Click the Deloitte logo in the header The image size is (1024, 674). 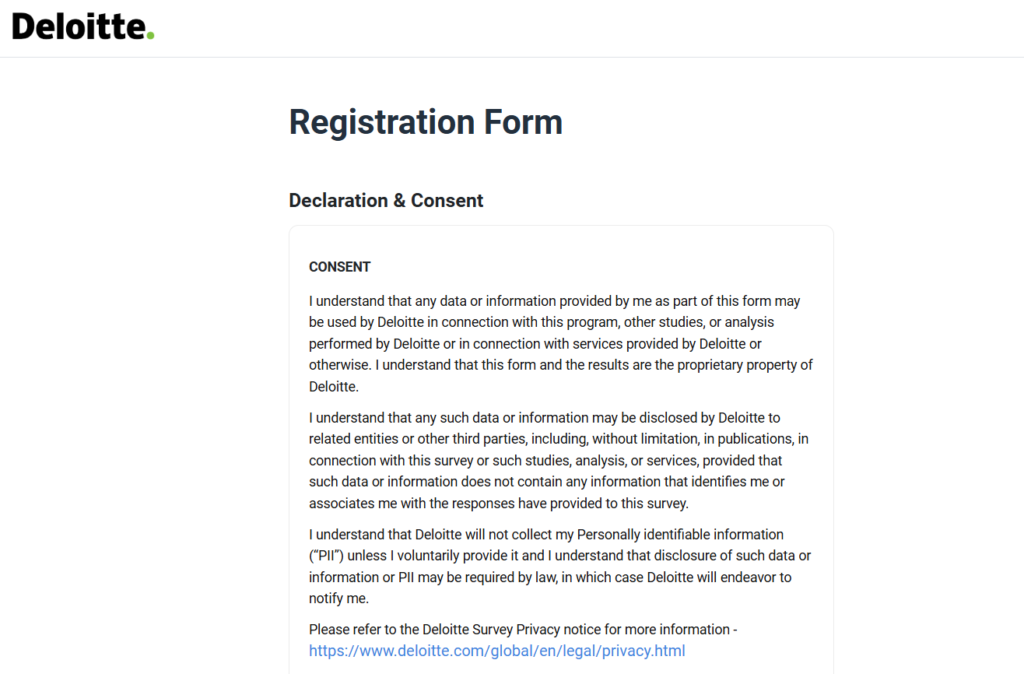[82, 27]
